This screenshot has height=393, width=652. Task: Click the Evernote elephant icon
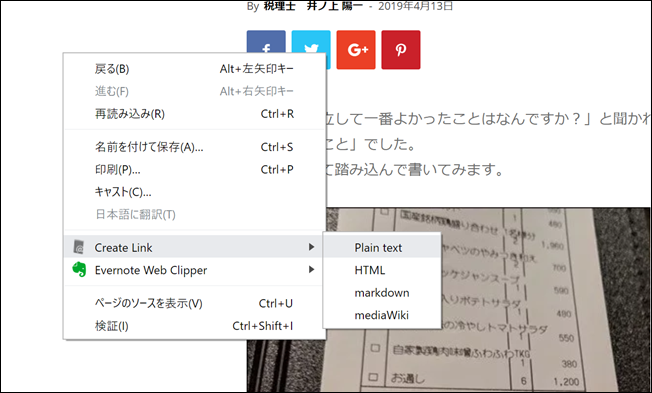click(x=79, y=269)
